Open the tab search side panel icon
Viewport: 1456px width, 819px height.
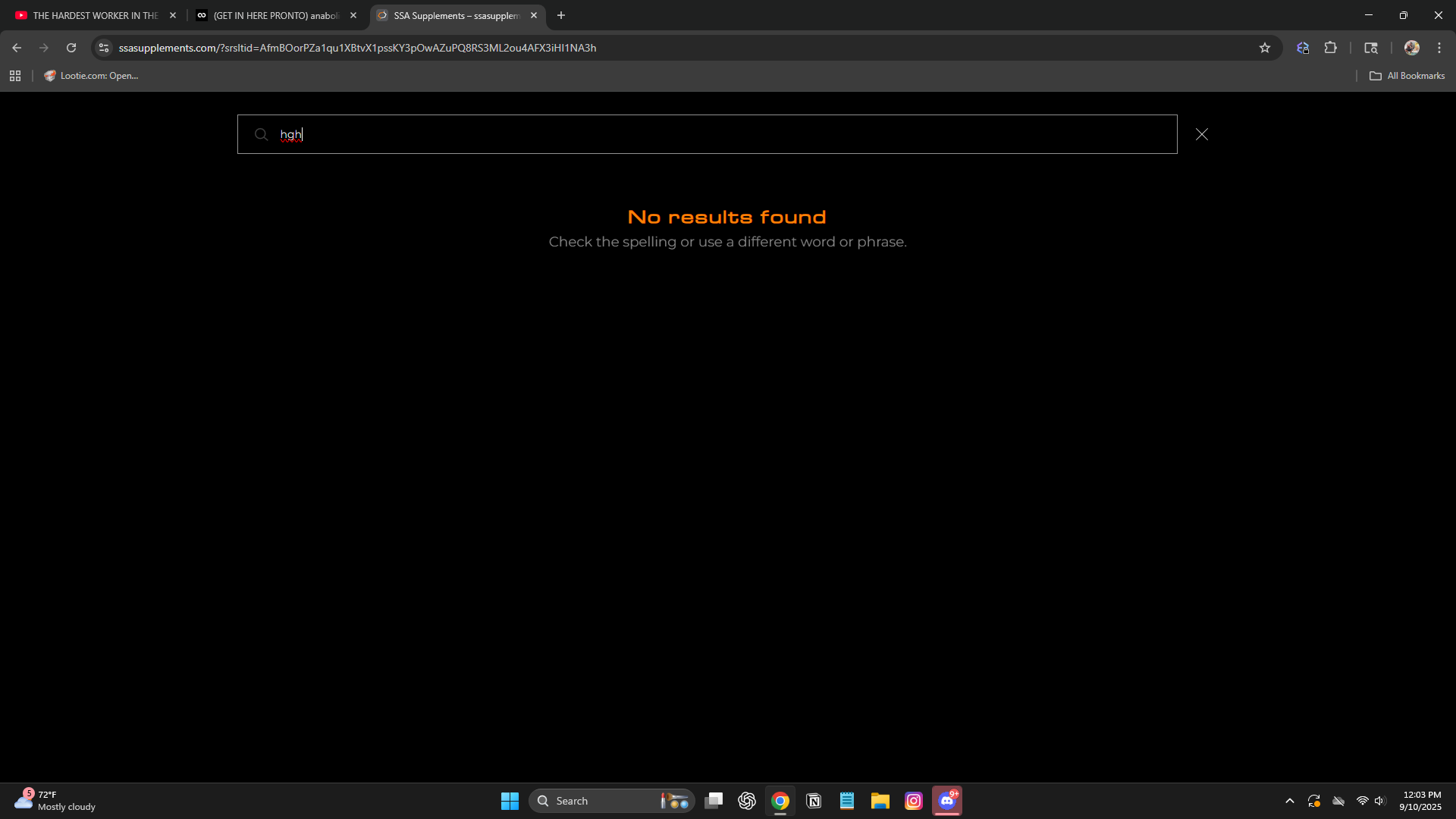(x=1371, y=48)
